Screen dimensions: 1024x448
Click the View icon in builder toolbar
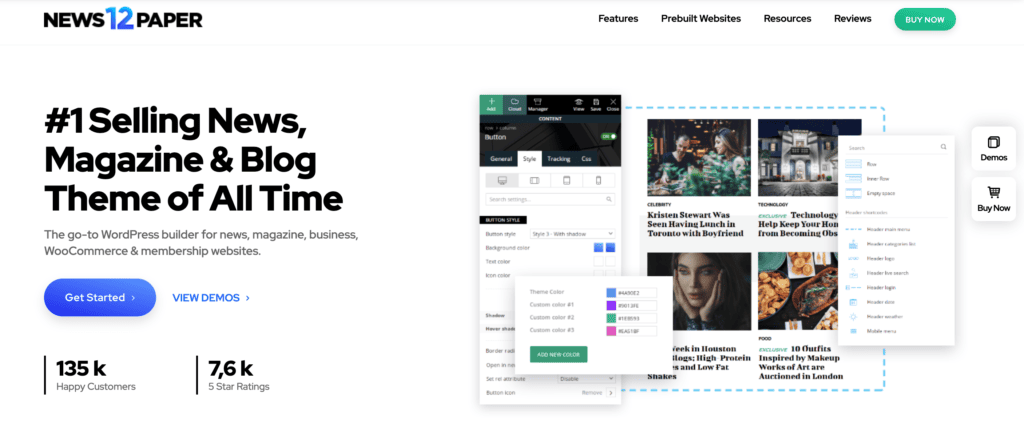(579, 104)
